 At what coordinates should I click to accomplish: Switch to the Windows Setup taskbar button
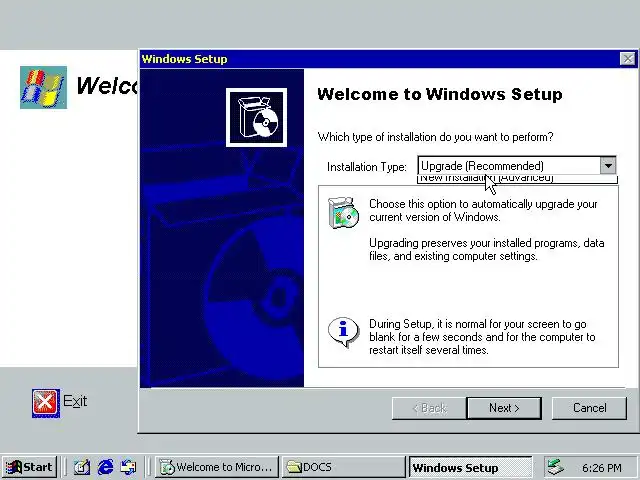coord(471,467)
